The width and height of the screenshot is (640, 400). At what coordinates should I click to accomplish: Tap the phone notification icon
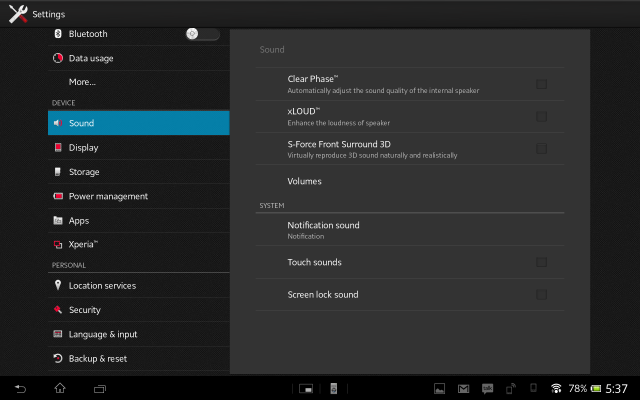coord(533,388)
